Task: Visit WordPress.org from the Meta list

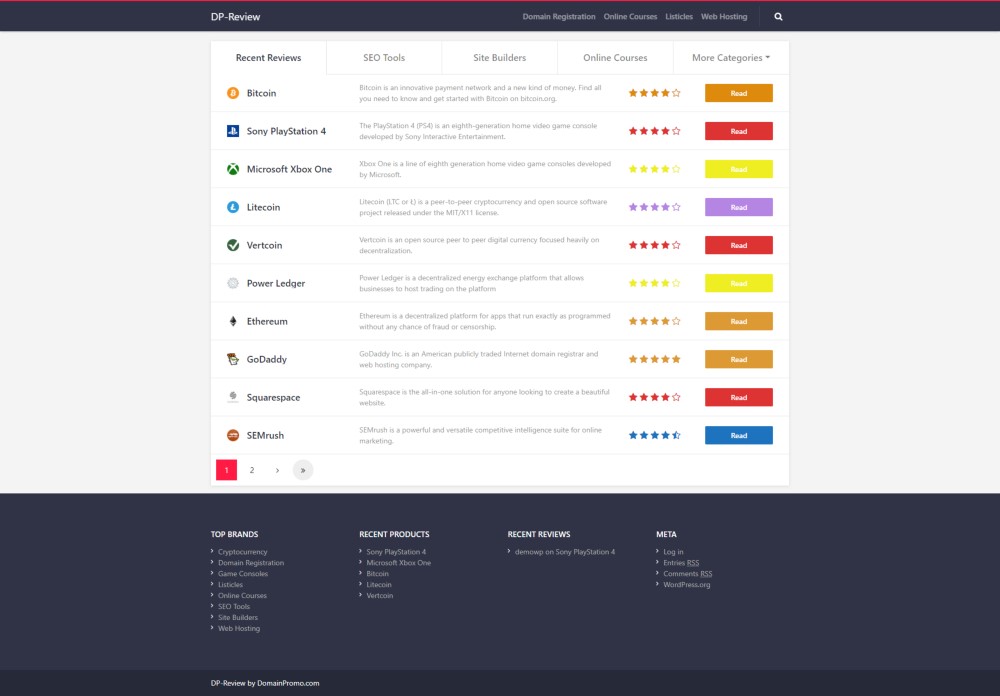Action: coord(687,584)
